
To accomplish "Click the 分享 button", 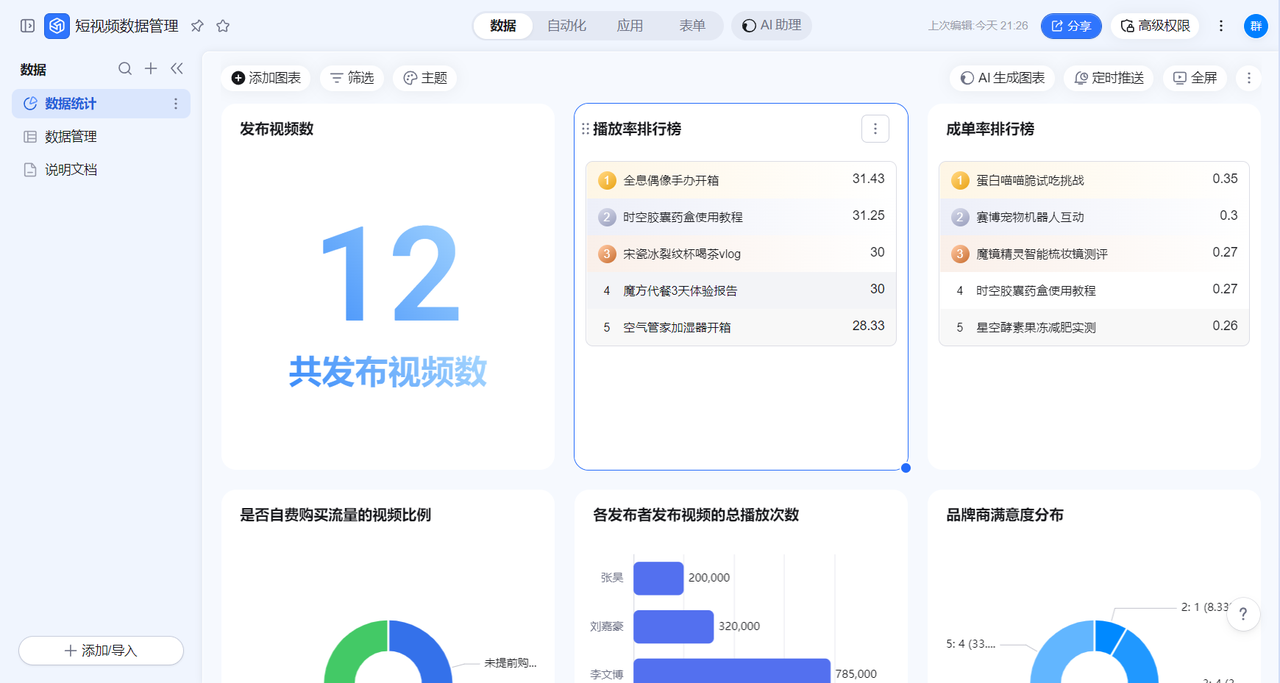I will 1071,26.
